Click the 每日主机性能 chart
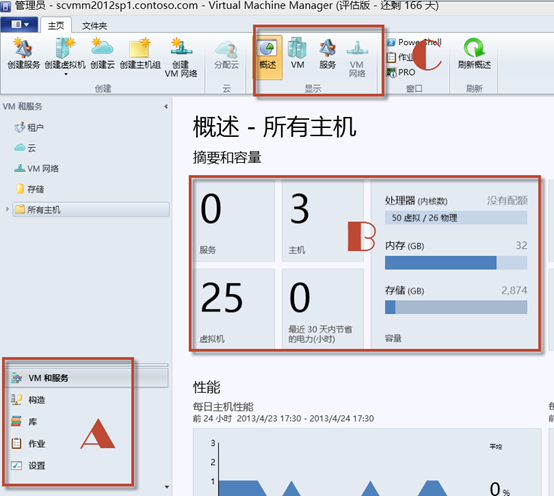The width and height of the screenshot is (554, 496). tap(367, 462)
